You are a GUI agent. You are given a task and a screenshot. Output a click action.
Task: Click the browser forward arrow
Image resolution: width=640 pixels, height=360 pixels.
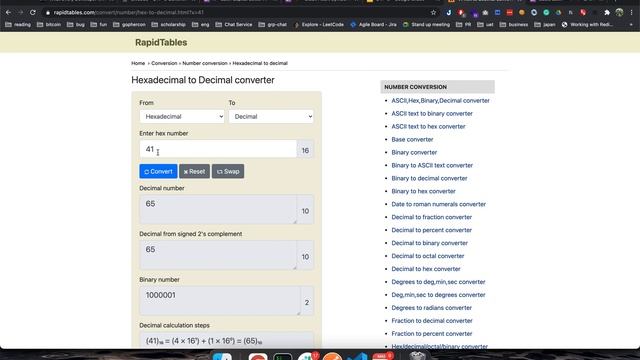click(20, 13)
